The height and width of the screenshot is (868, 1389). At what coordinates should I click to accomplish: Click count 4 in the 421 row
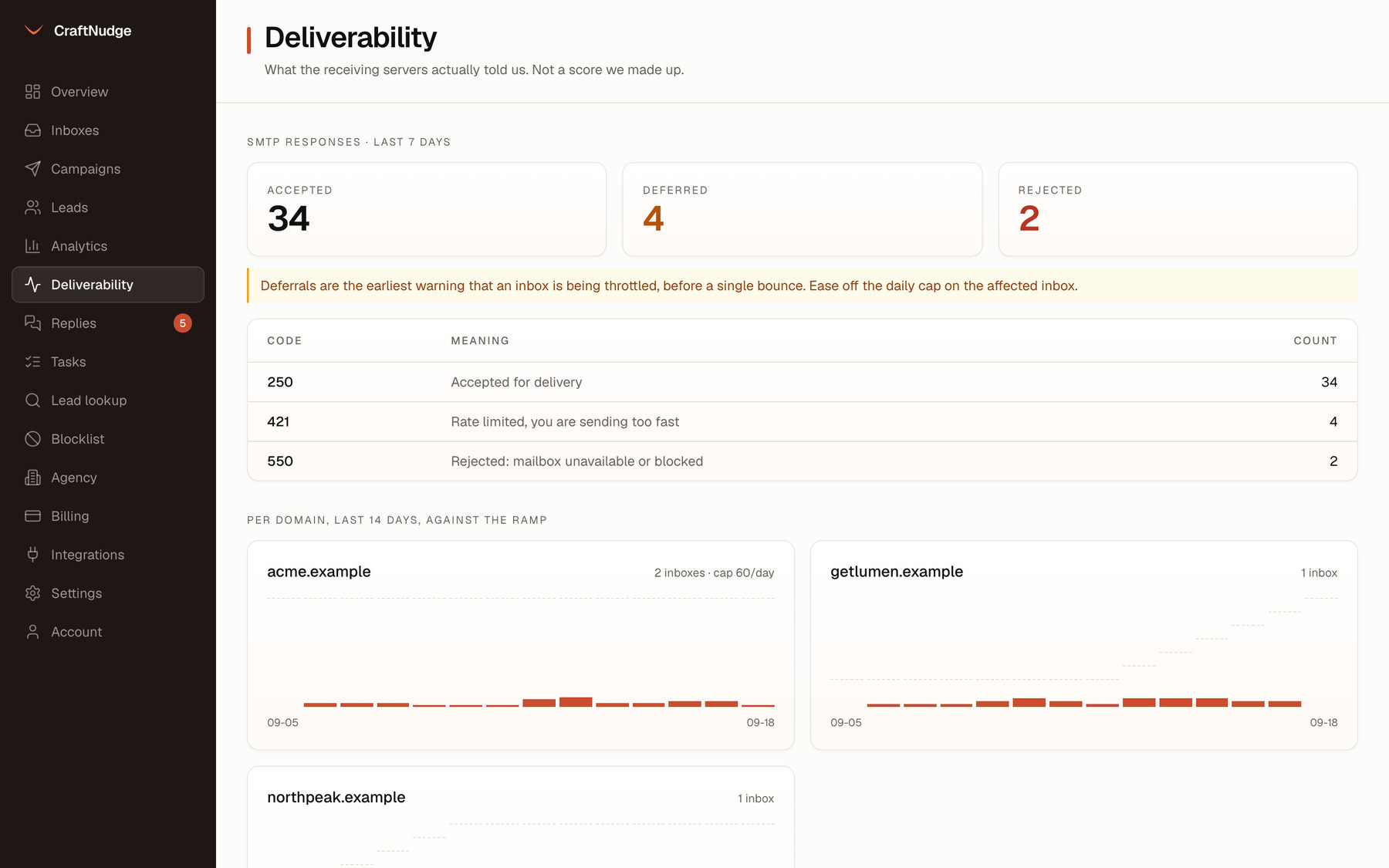point(1333,421)
